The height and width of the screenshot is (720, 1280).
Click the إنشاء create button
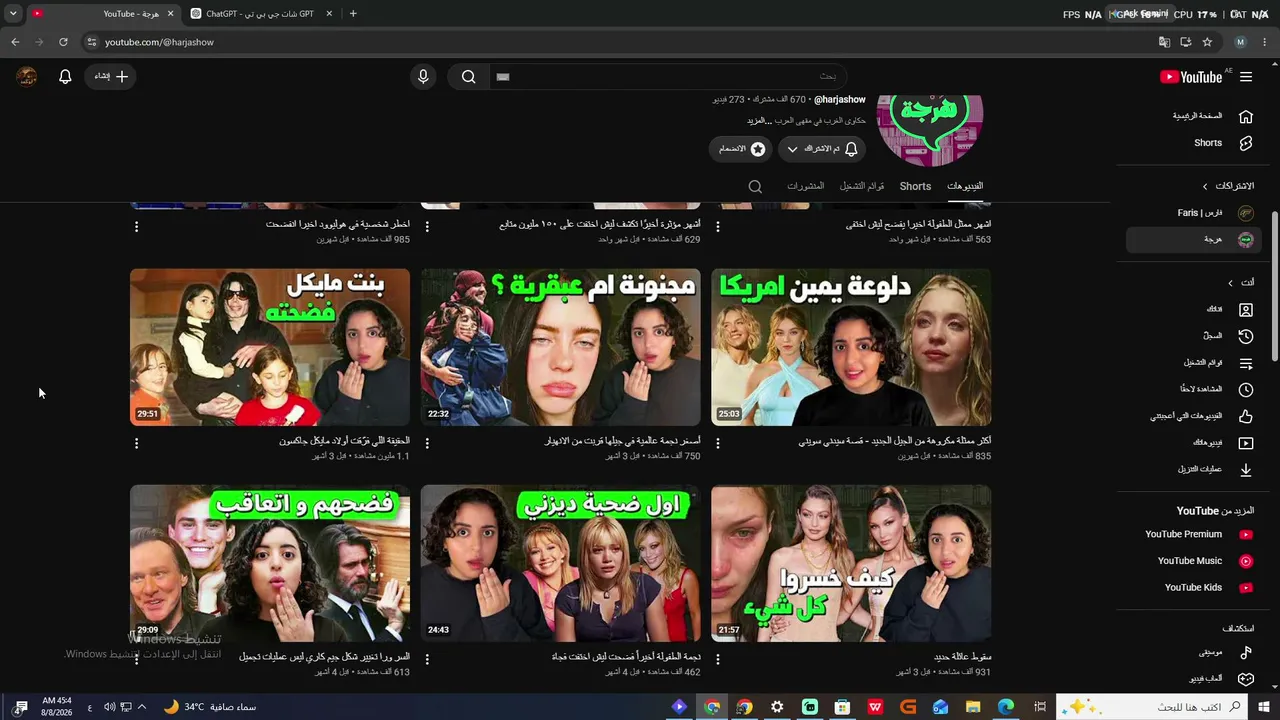tap(110, 77)
